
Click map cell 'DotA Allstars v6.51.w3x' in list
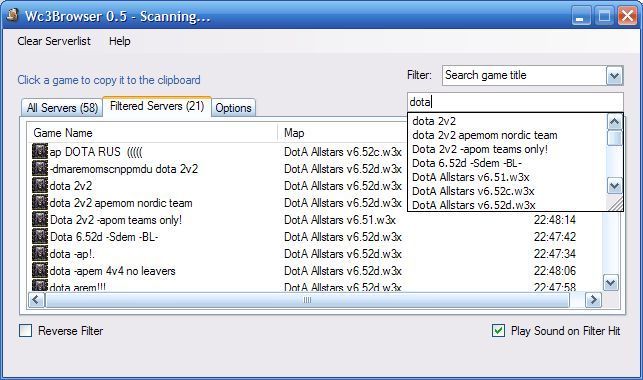coord(340,220)
